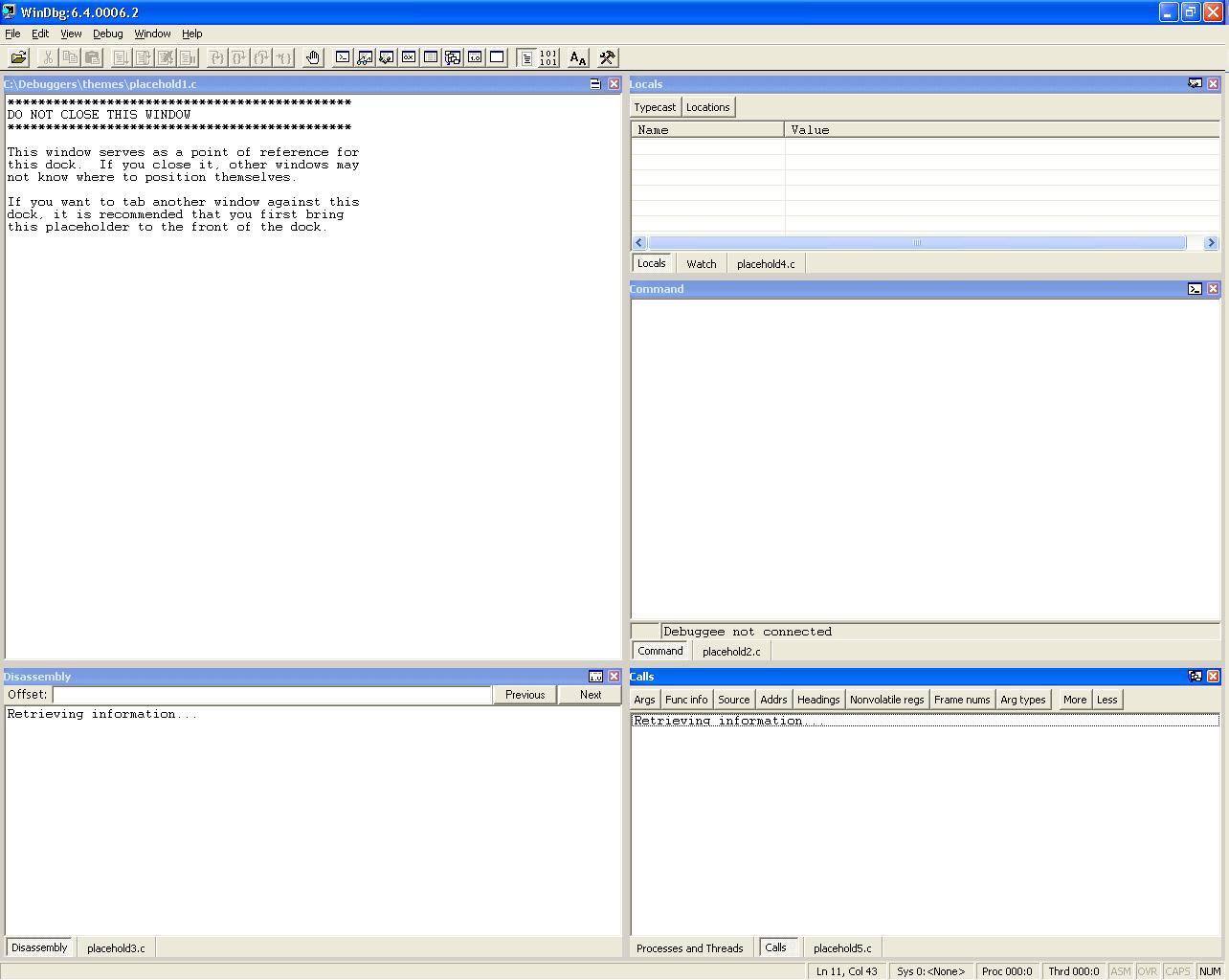The image size is (1229, 980).
Task: Open the Font dialog via the AA icon
Action: (x=577, y=57)
